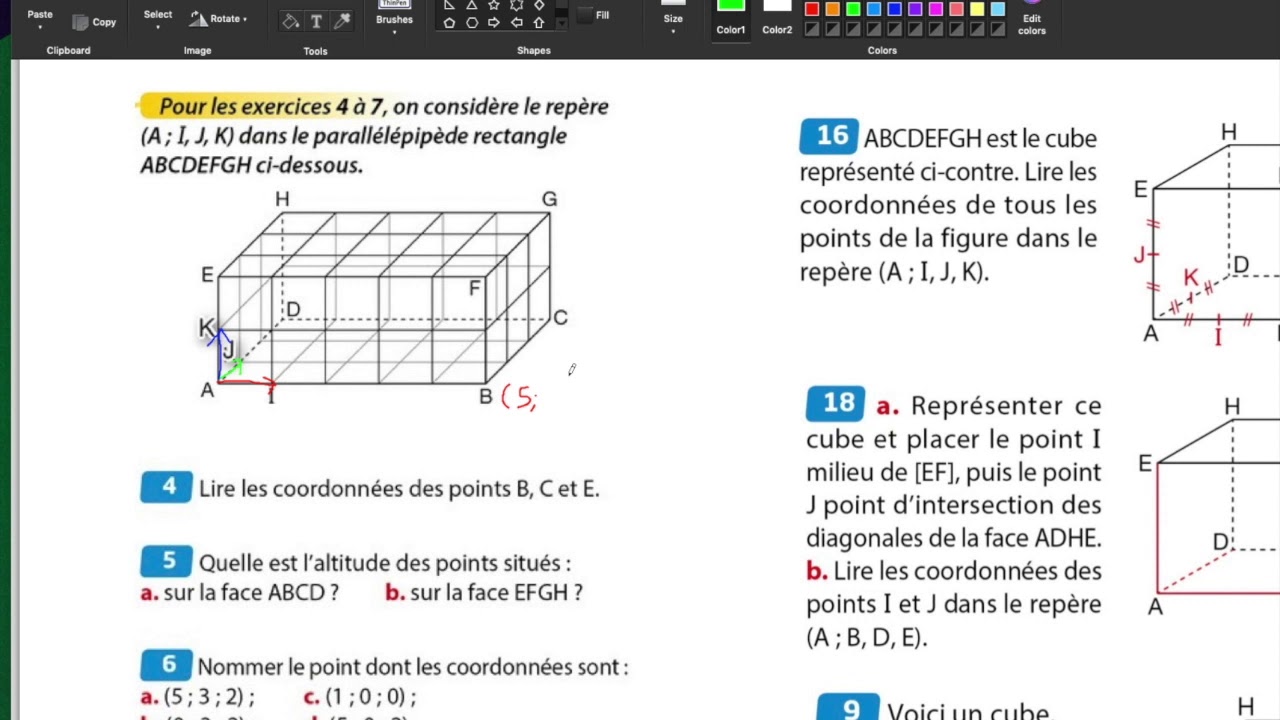Click the text 'diagonales de la face ADHE.'

[x=954, y=538]
